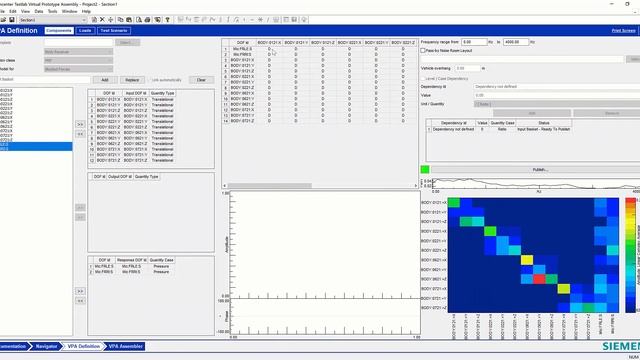The height and width of the screenshot is (360, 640).
Task: Open the File menu
Action: [x=2, y=11]
